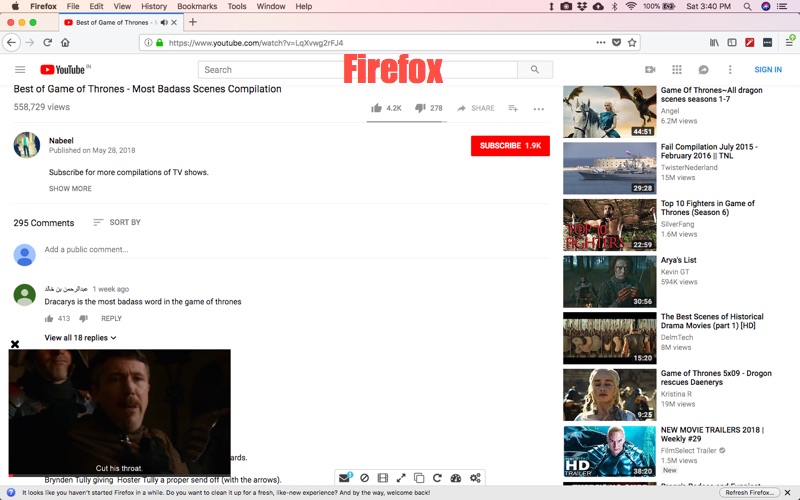The image size is (800, 500).
Task: Close the mini video player with X
Action: tap(15, 344)
